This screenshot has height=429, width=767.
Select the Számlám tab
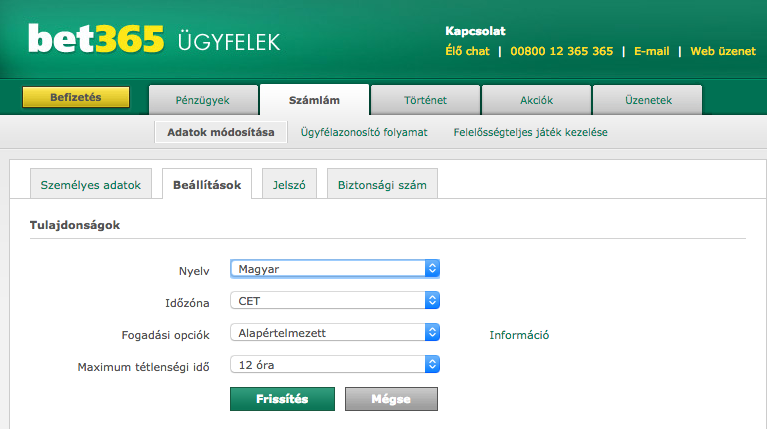point(314,100)
